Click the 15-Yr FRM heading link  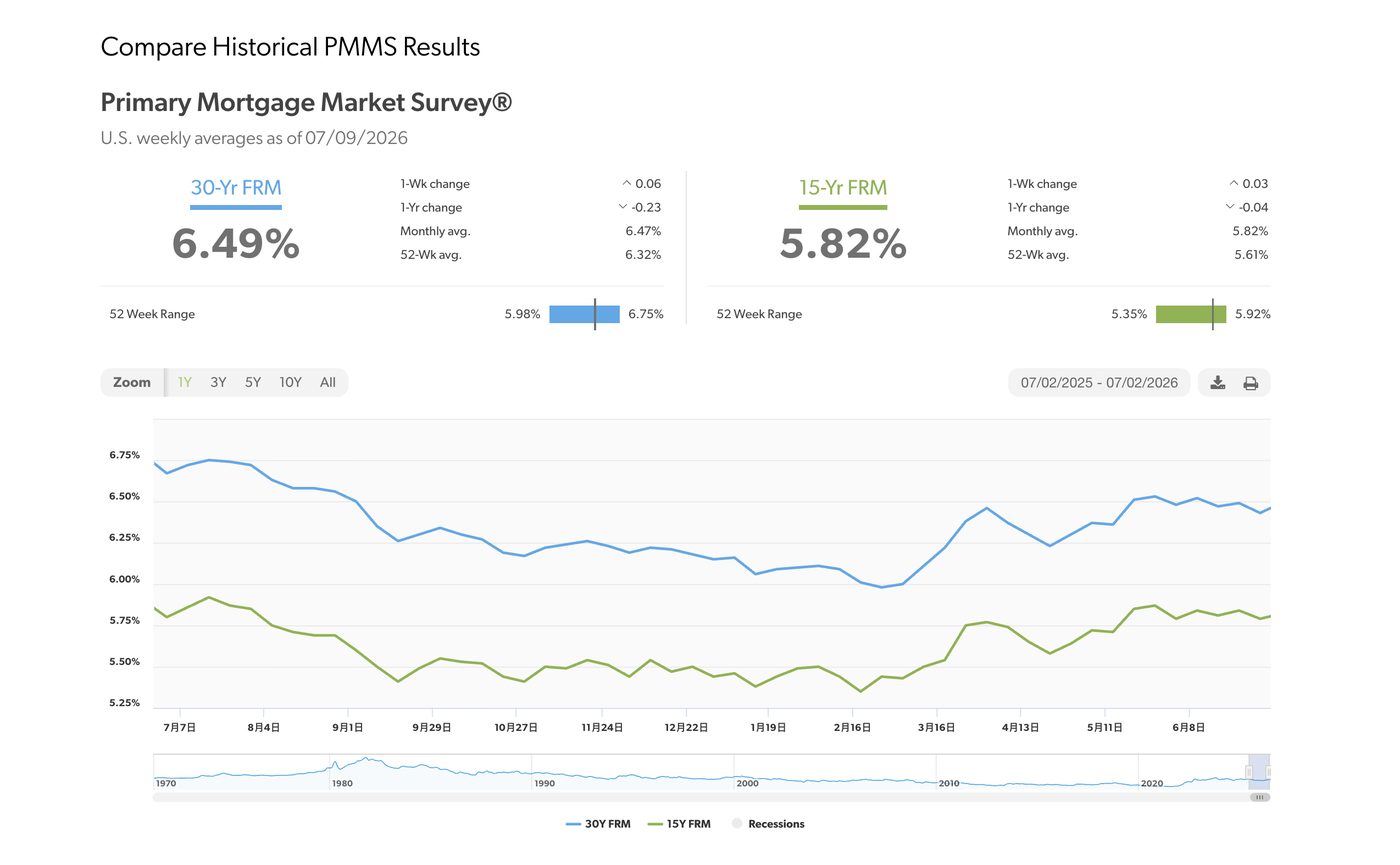(x=843, y=187)
